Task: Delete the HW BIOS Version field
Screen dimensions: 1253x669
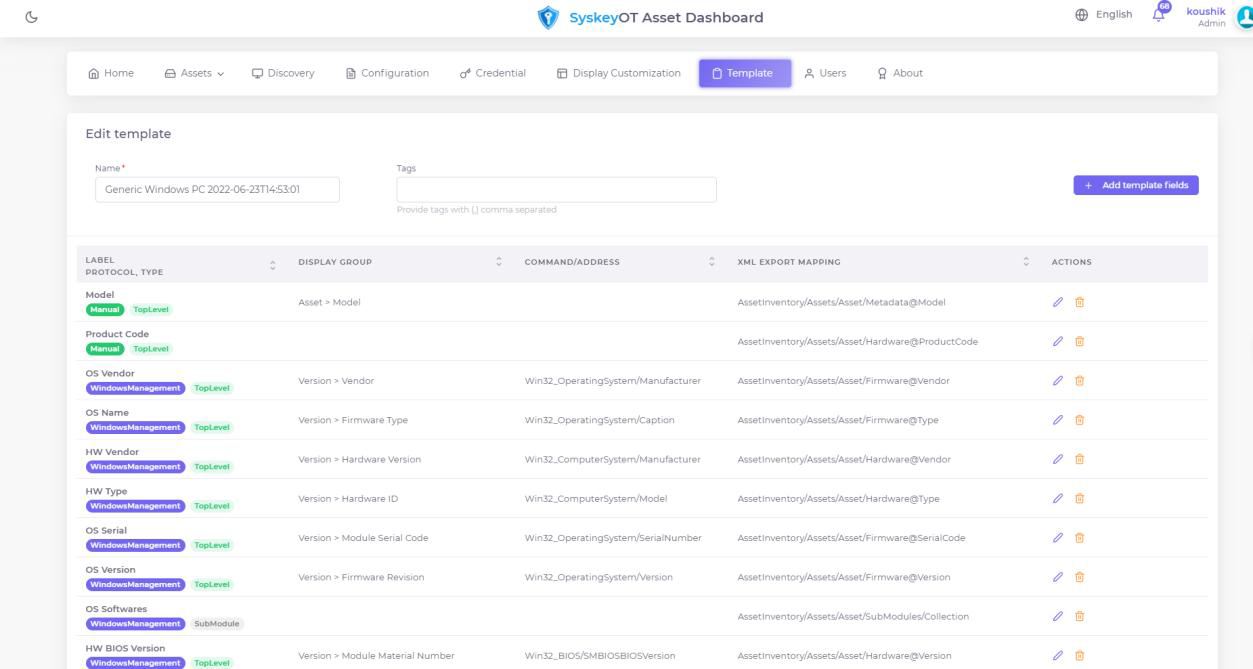Action: (x=1079, y=655)
